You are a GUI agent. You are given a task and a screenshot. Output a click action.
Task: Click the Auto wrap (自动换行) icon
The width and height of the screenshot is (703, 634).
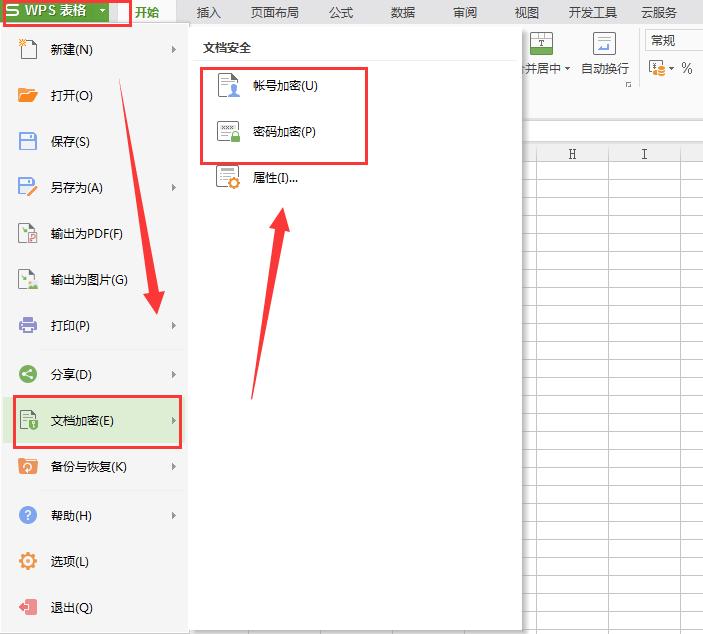point(604,43)
